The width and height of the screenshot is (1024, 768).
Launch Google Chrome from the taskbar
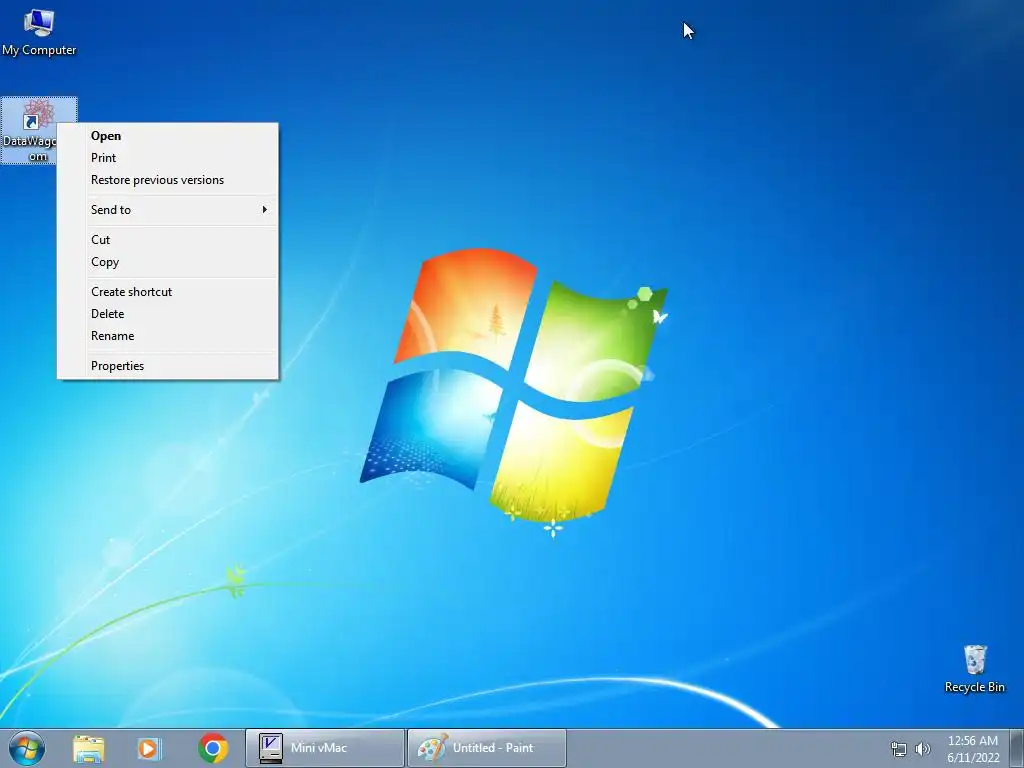(x=212, y=748)
